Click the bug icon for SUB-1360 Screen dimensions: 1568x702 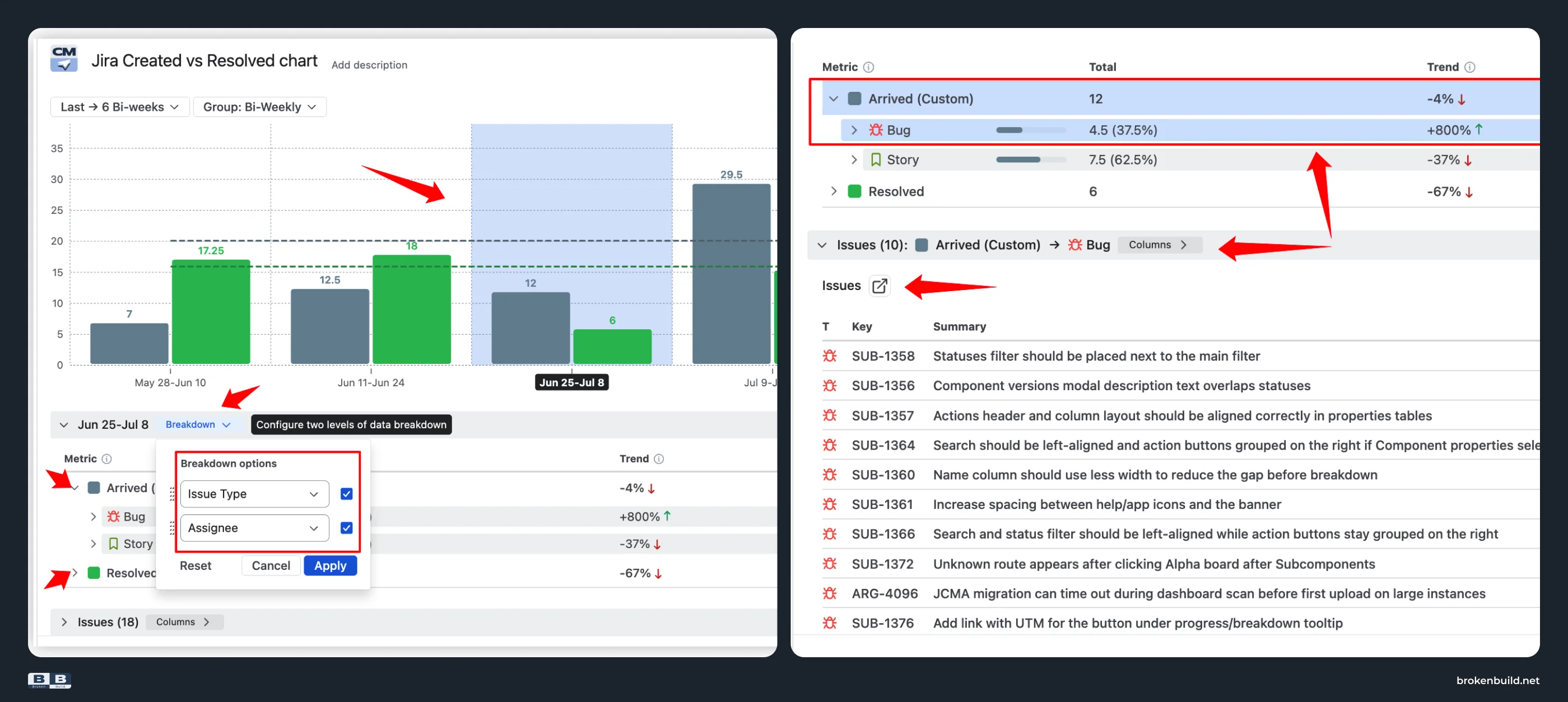point(830,475)
